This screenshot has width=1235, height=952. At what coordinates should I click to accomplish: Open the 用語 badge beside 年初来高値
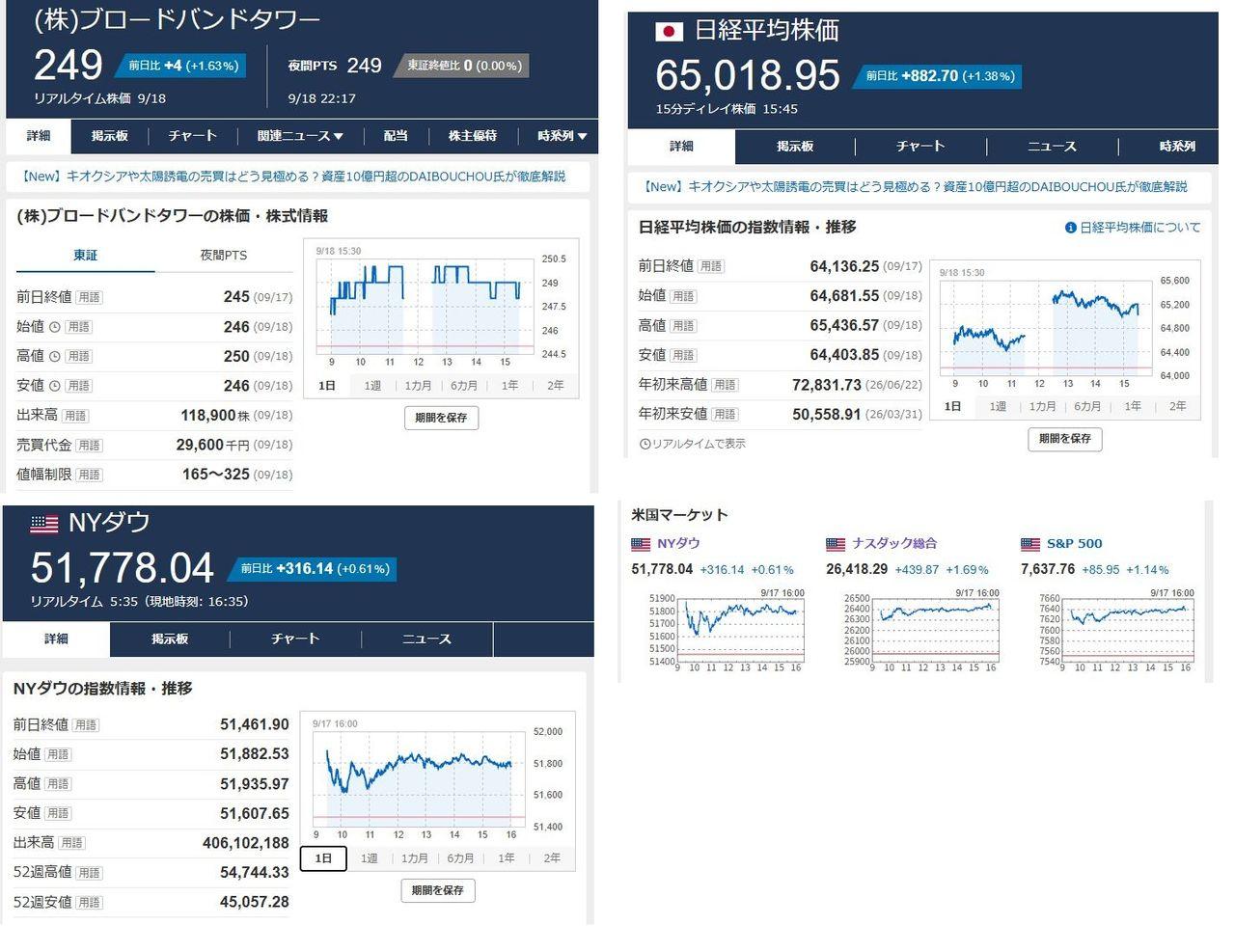tap(726, 385)
